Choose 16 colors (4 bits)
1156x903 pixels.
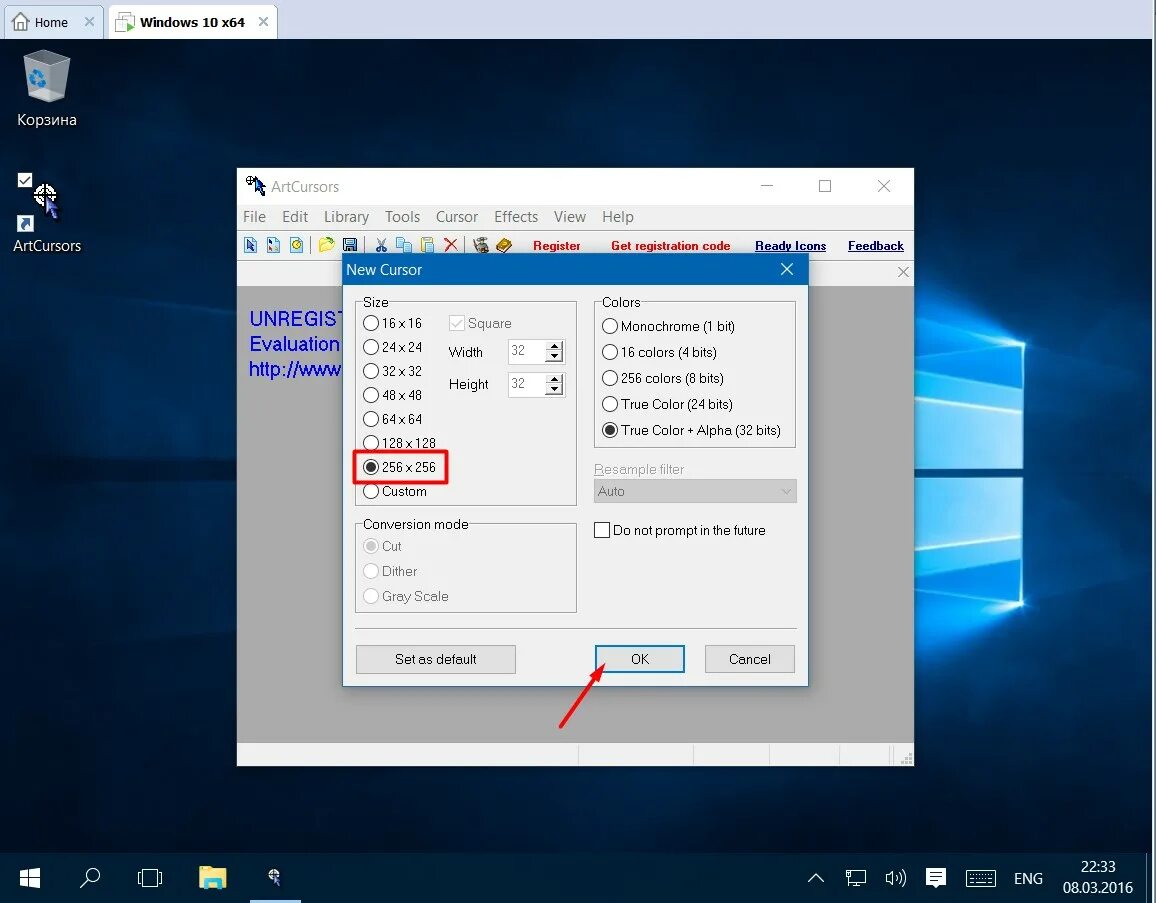click(x=659, y=352)
